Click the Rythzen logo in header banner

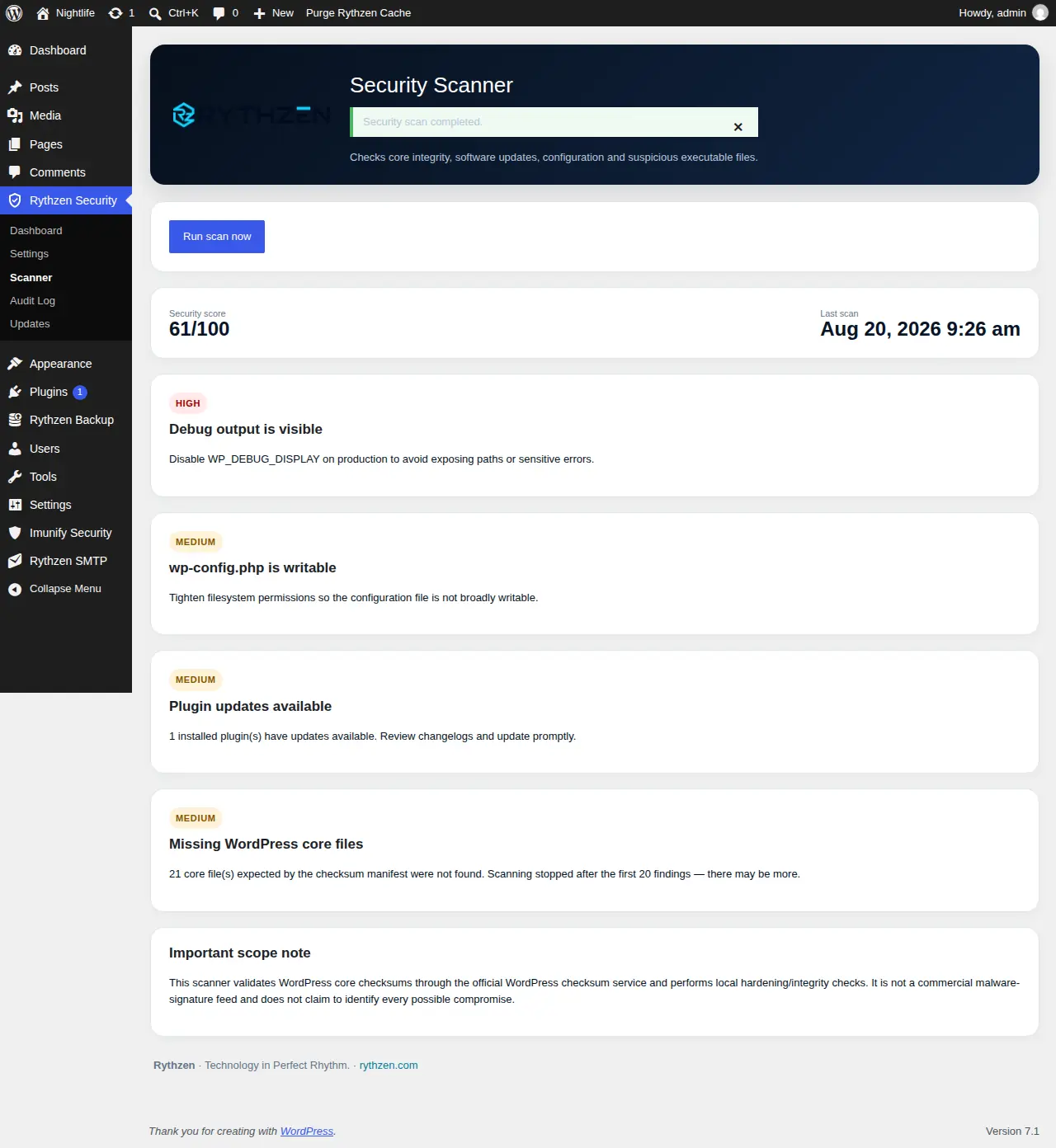252,115
